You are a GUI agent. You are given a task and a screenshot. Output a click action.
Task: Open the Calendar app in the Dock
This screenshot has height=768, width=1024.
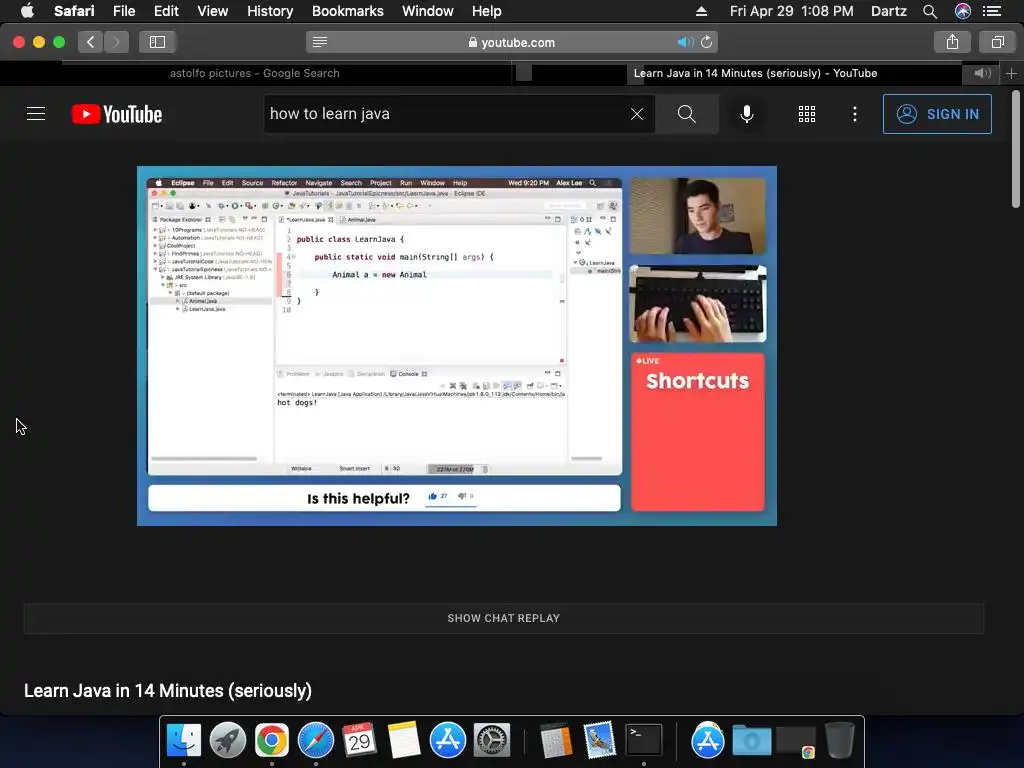coord(359,741)
